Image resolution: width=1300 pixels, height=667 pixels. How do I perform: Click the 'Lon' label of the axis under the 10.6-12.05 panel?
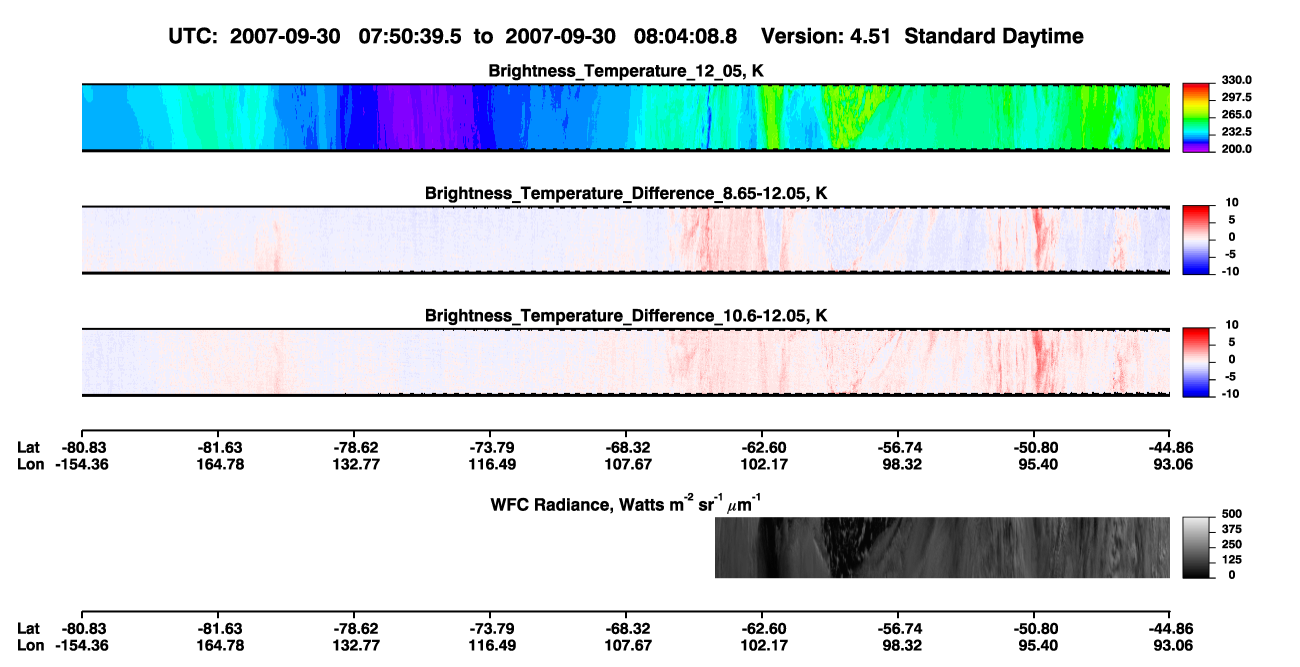click(x=30, y=465)
